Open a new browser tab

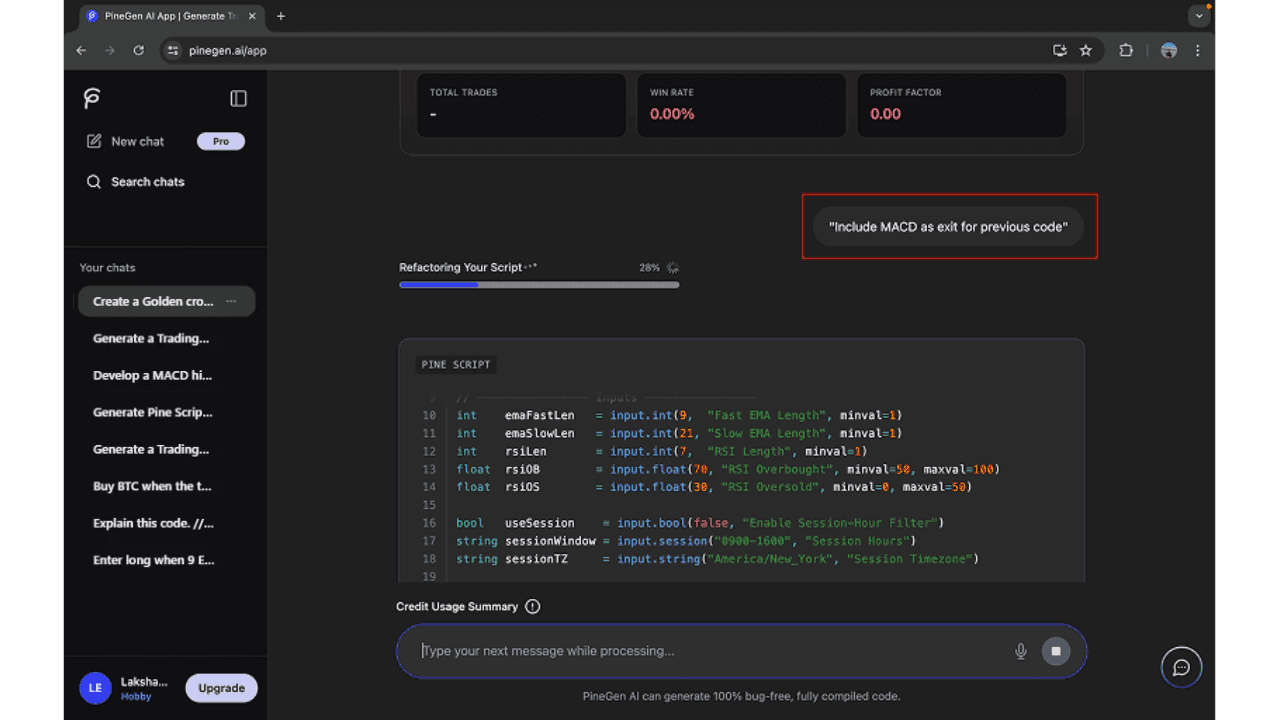(281, 16)
